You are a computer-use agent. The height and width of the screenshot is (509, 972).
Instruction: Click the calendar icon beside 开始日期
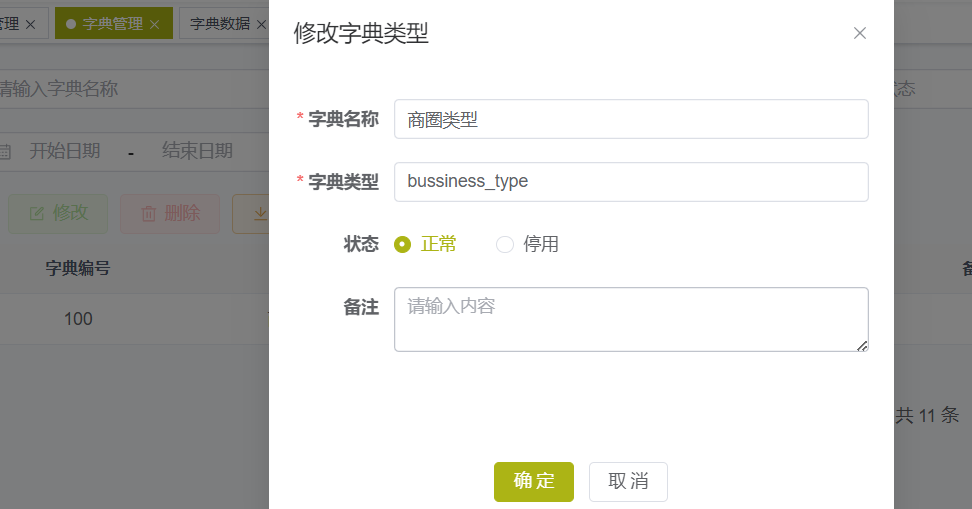5,151
